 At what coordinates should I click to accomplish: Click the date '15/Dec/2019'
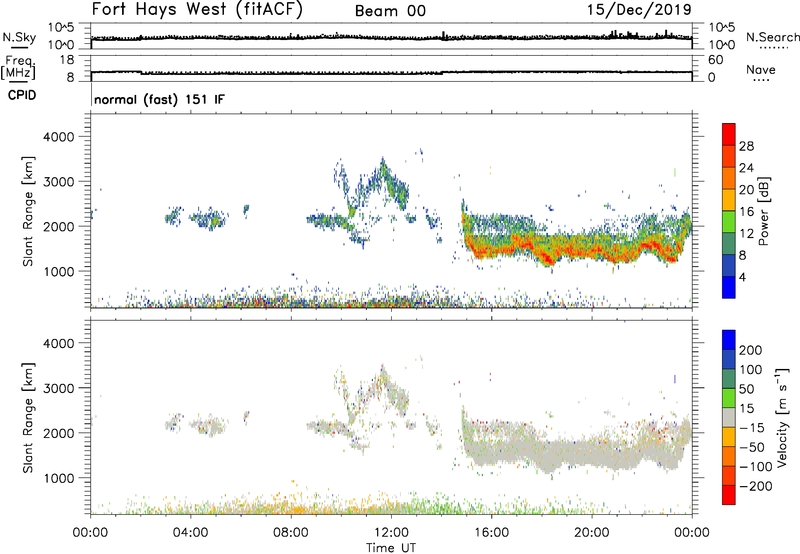tap(640, 9)
